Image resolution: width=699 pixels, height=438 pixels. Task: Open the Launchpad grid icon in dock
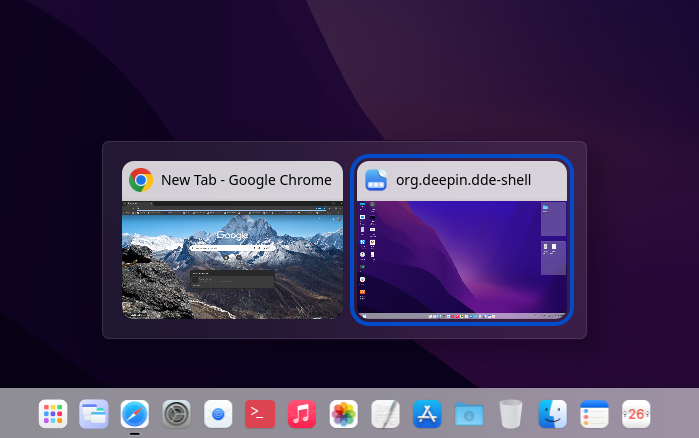(53, 414)
